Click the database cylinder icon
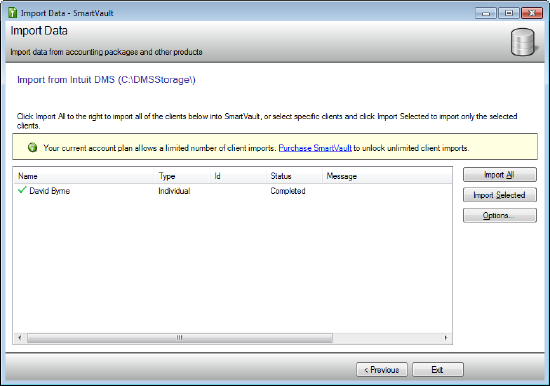 click(x=524, y=42)
